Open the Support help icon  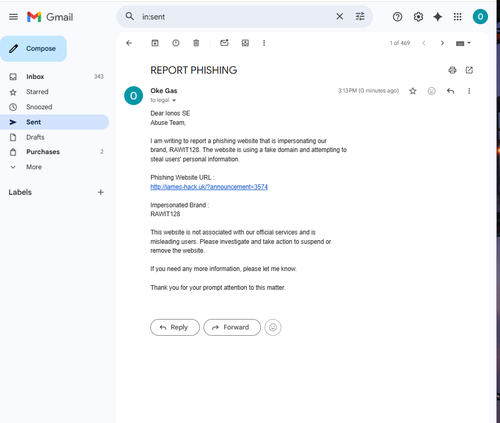pos(397,17)
